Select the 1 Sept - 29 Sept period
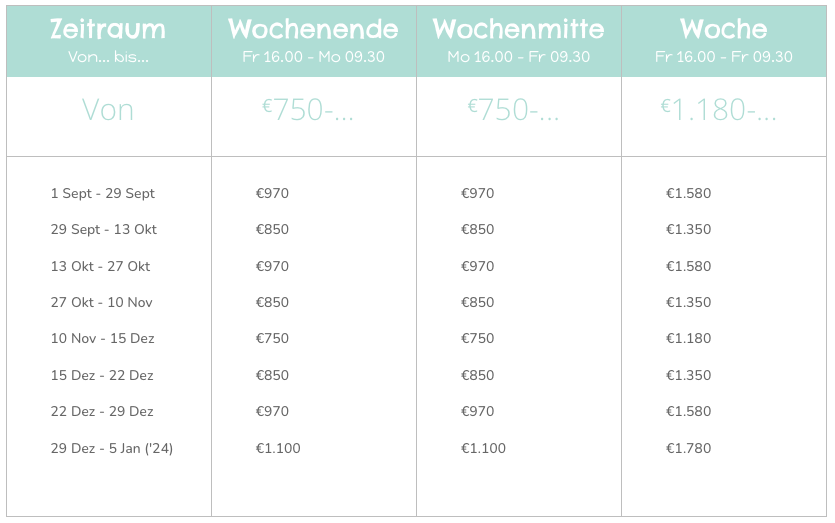The height and width of the screenshot is (523, 835). [x=103, y=193]
